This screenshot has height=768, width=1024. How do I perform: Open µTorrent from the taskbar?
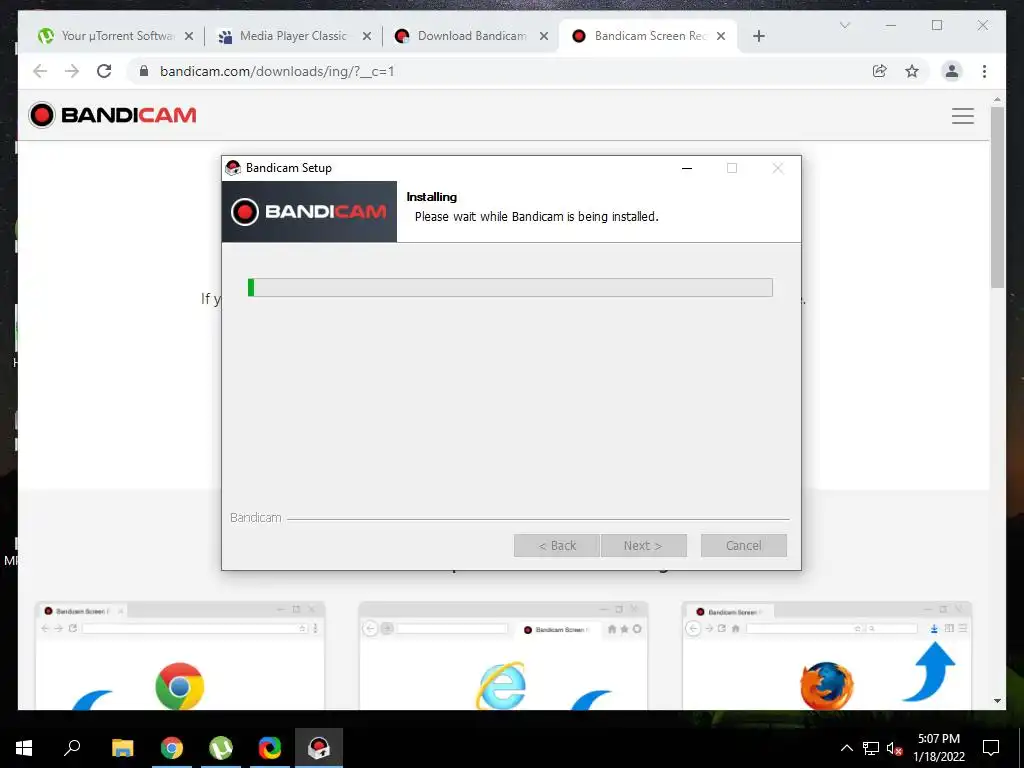click(221, 748)
